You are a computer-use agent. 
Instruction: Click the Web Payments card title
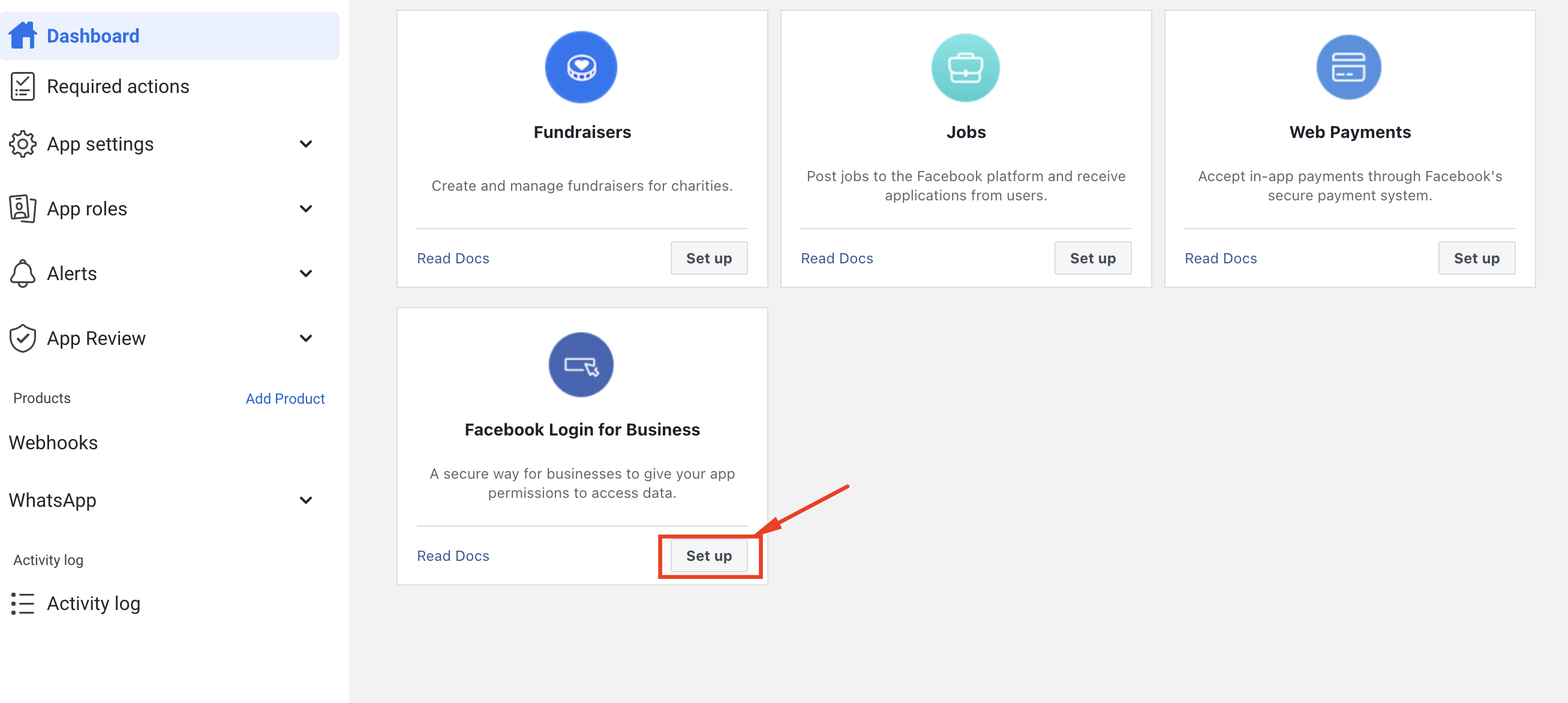tap(1350, 132)
